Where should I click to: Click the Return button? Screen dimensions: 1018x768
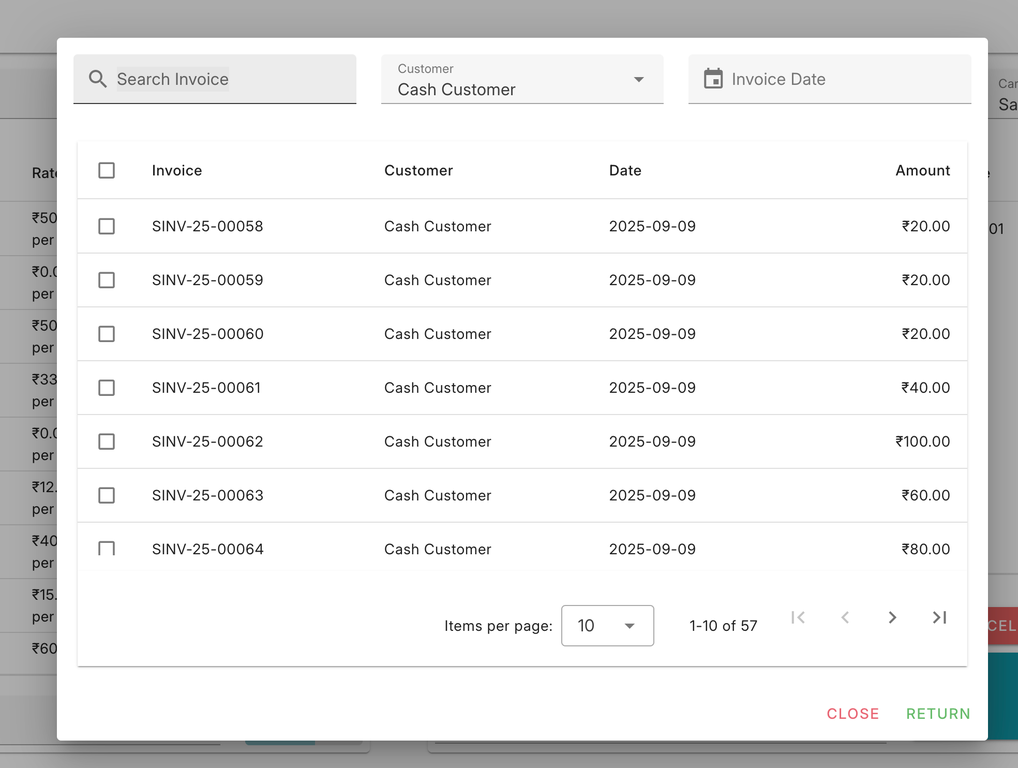pos(938,713)
